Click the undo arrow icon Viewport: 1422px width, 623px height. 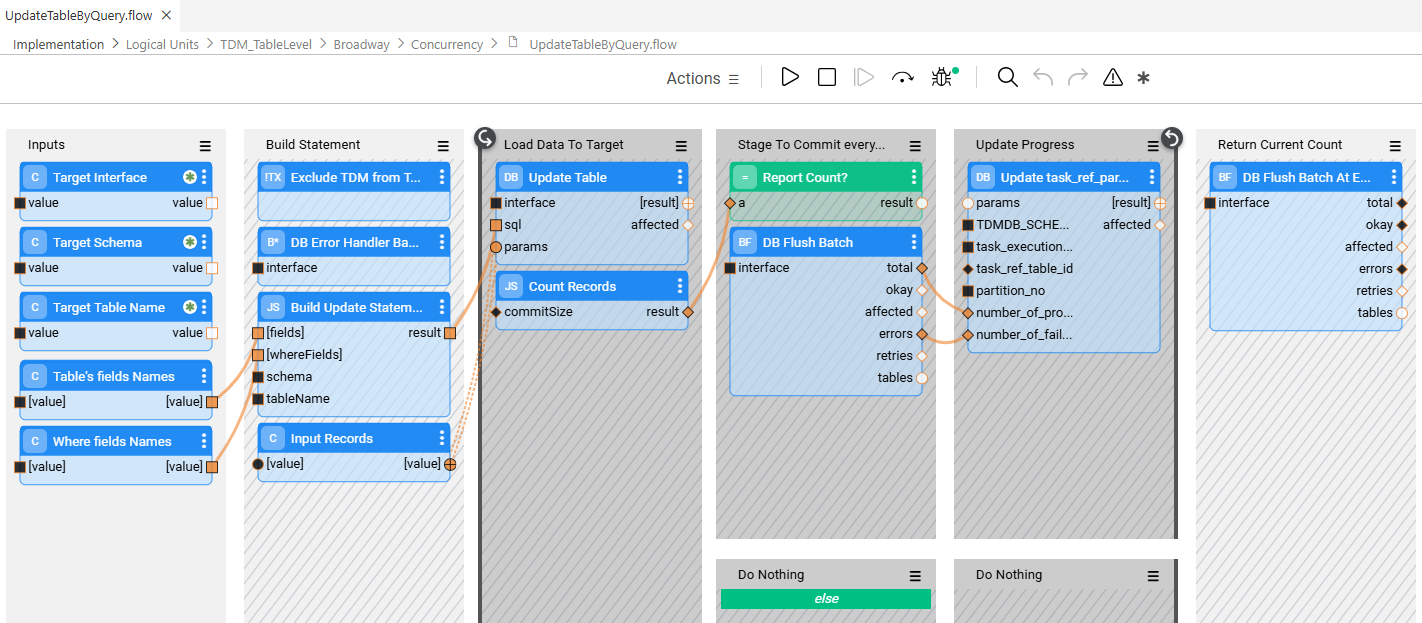click(1043, 78)
